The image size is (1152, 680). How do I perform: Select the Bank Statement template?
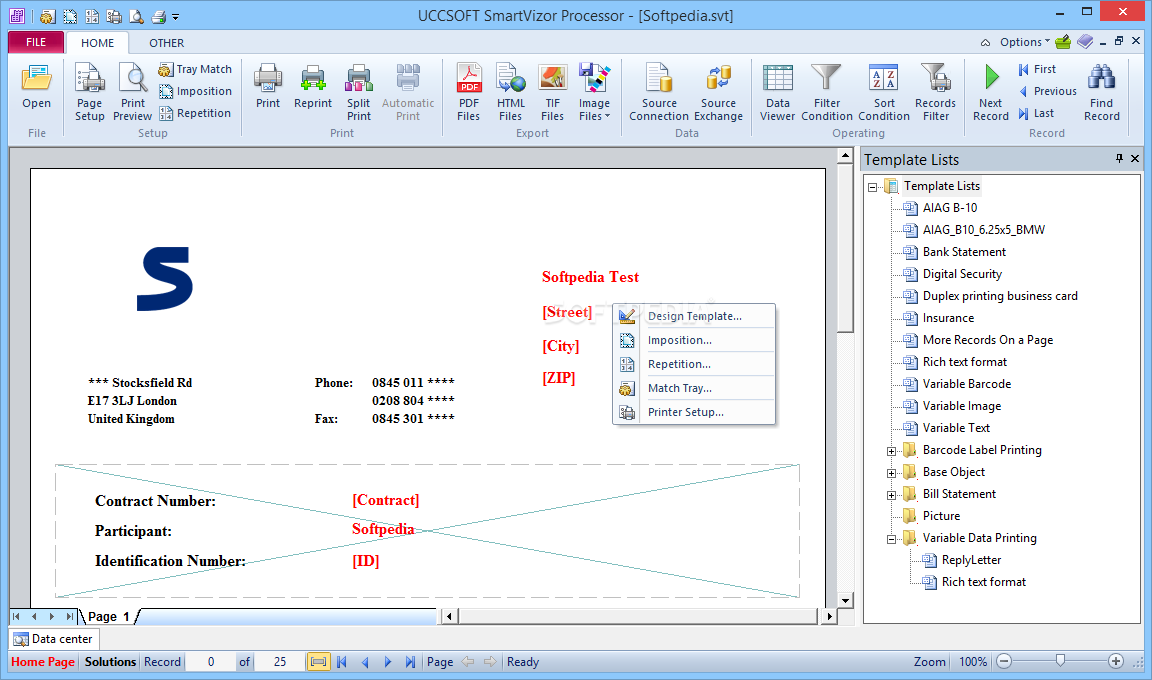(964, 252)
